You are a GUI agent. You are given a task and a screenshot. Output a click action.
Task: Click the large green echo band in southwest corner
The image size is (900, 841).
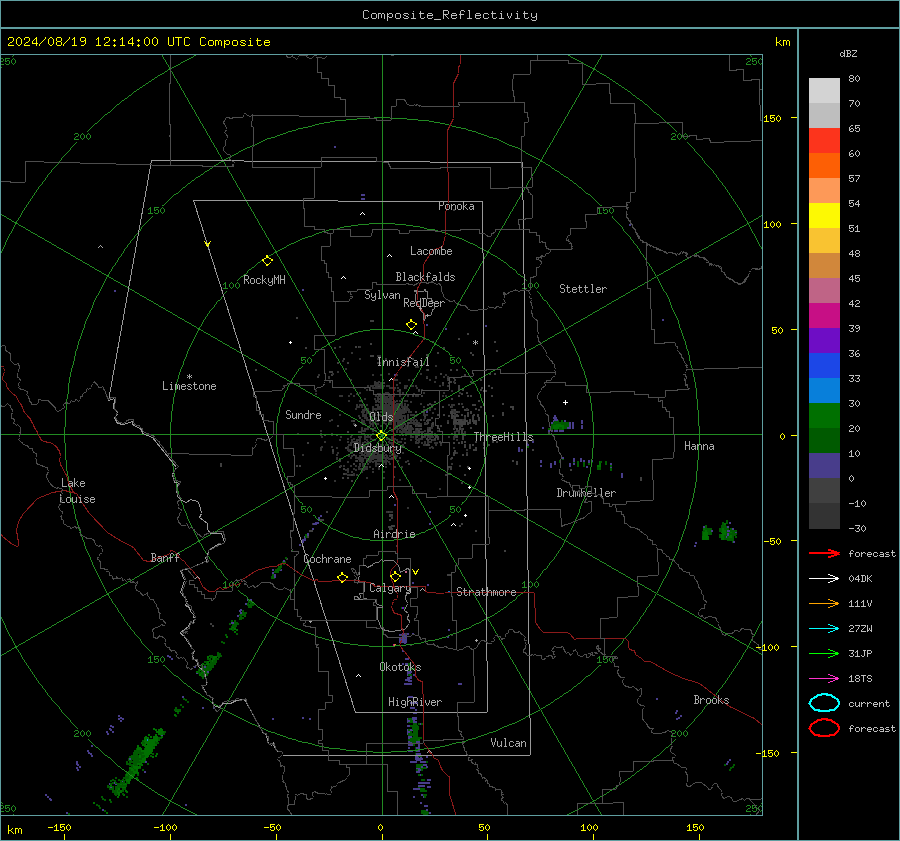coord(137,762)
